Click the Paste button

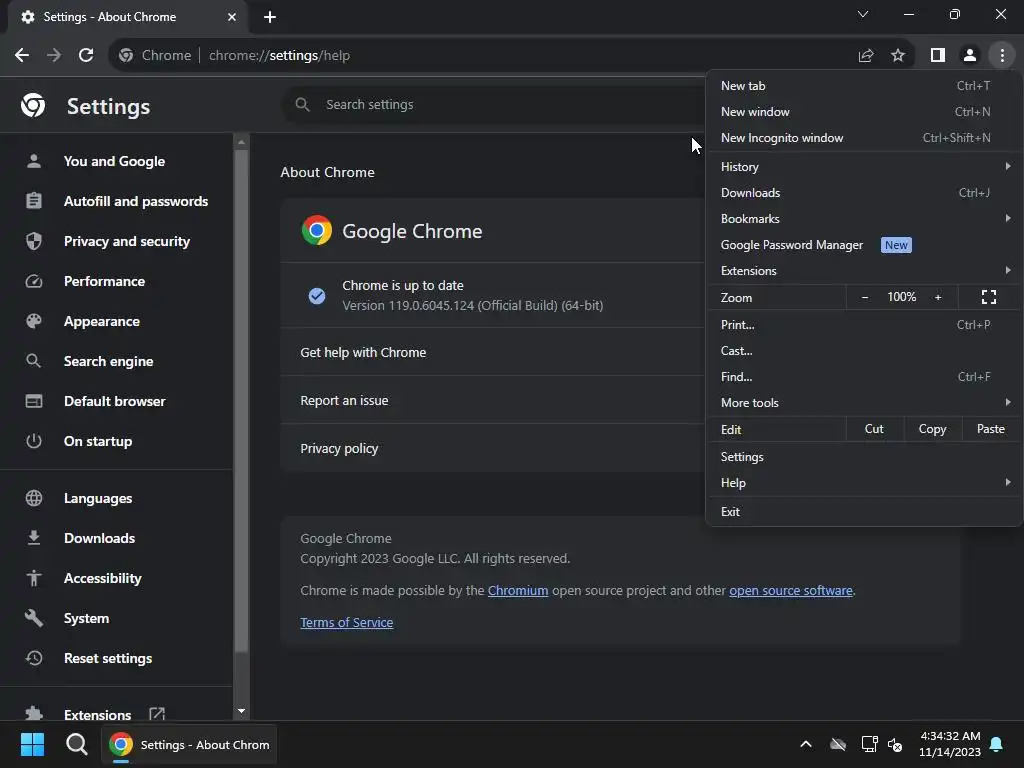(x=991, y=429)
